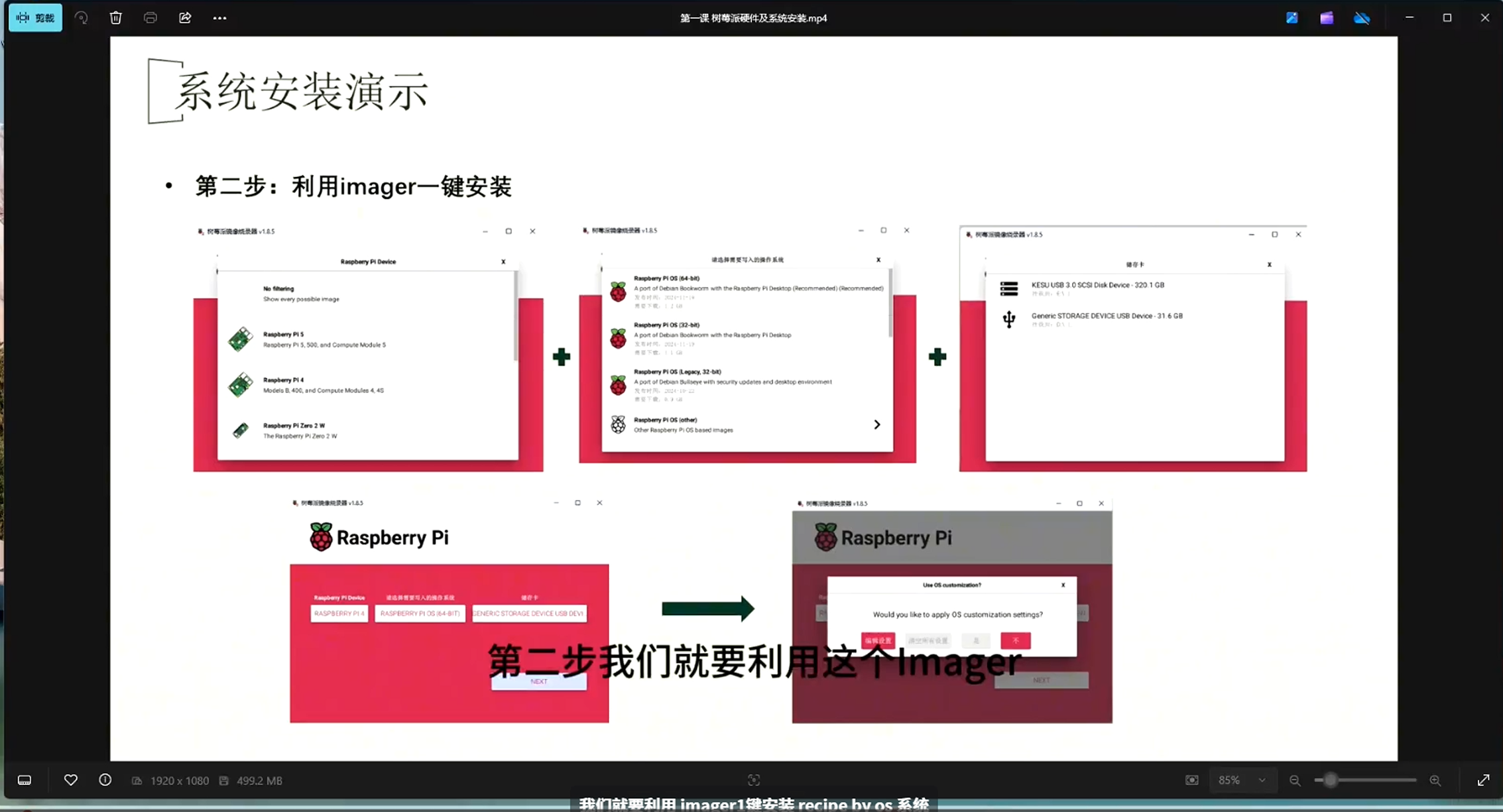Click the scan text icon at bottom center

tap(753, 780)
